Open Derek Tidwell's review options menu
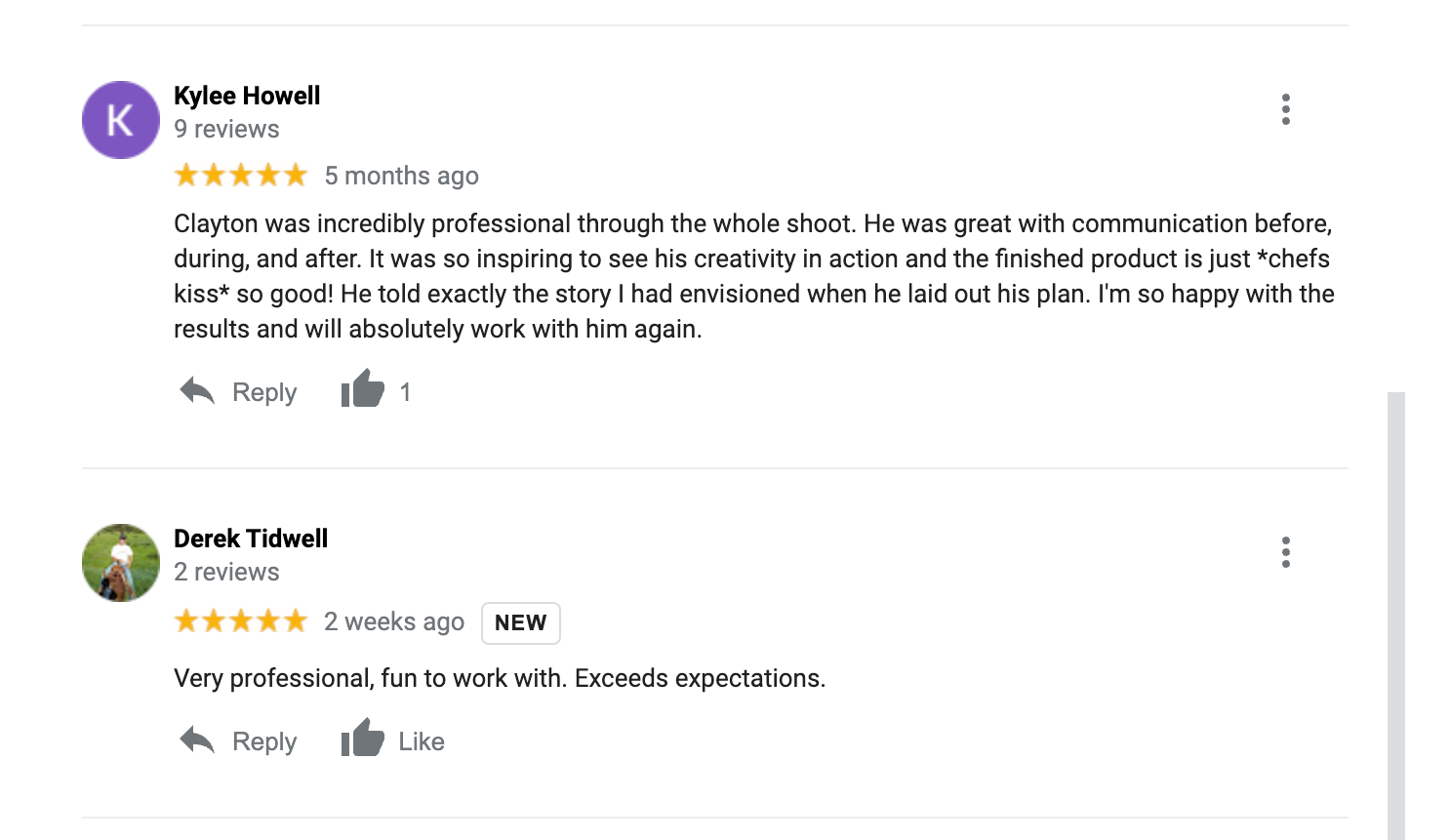1450x840 pixels. [1285, 552]
